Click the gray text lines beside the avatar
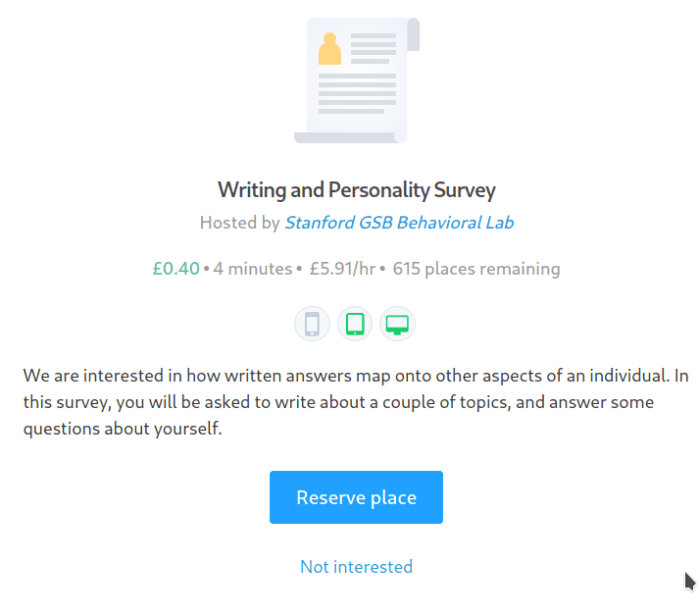The width and height of the screenshot is (700, 616). click(373, 48)
